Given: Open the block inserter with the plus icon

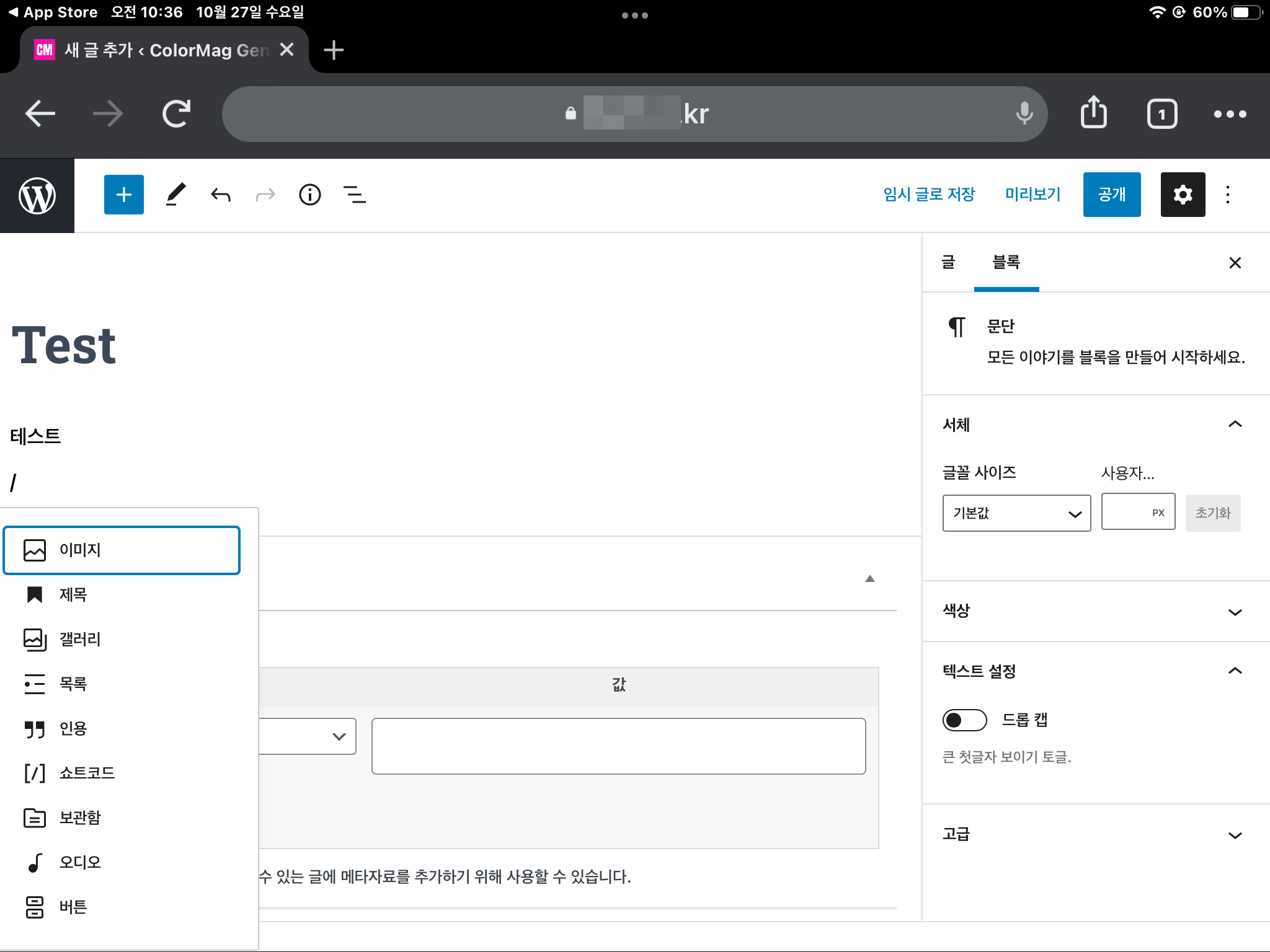Looking at the screenshot, I should click(123, 194).
